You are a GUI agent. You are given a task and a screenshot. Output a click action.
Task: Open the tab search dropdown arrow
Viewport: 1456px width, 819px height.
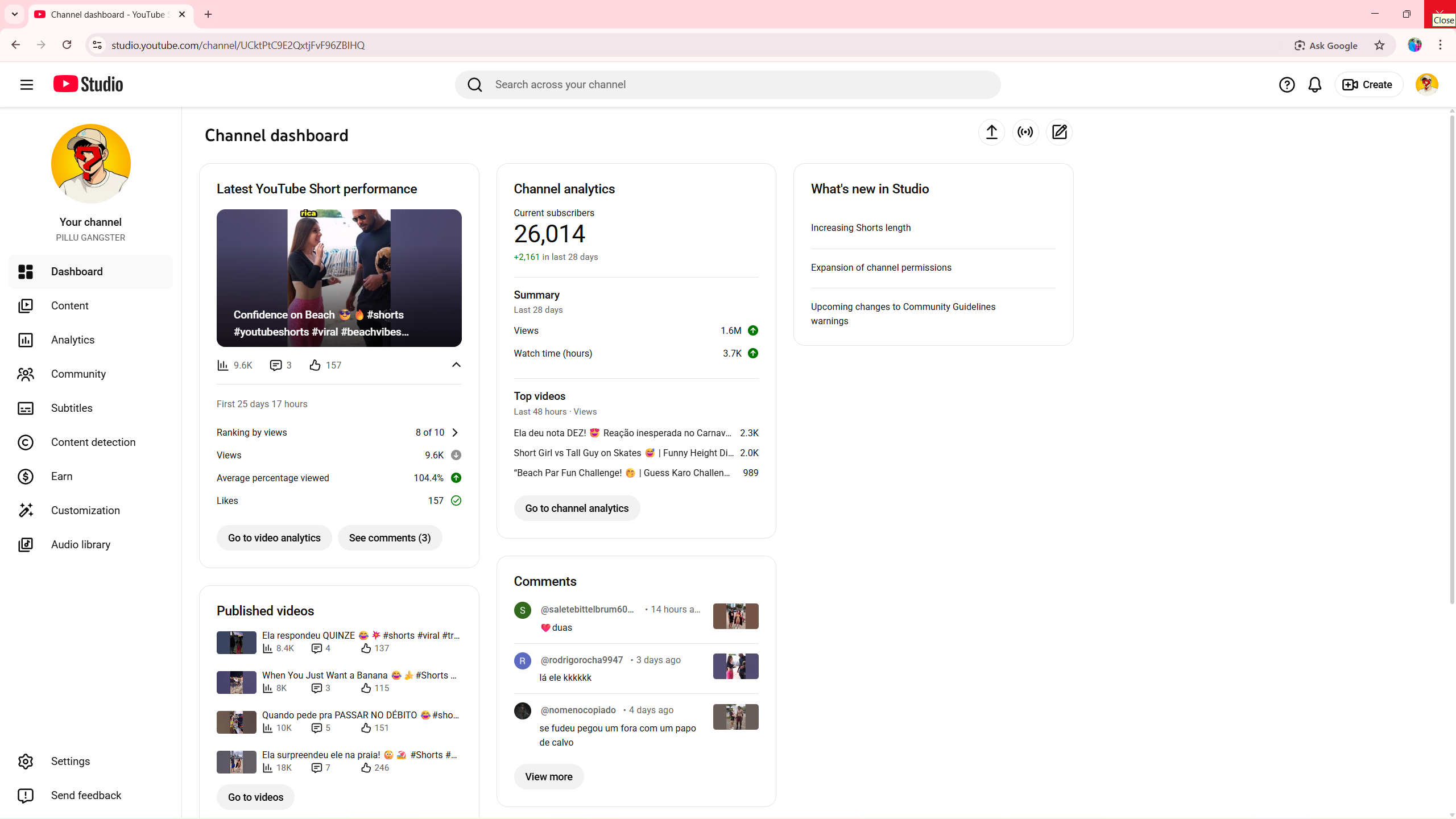point(15,14)
